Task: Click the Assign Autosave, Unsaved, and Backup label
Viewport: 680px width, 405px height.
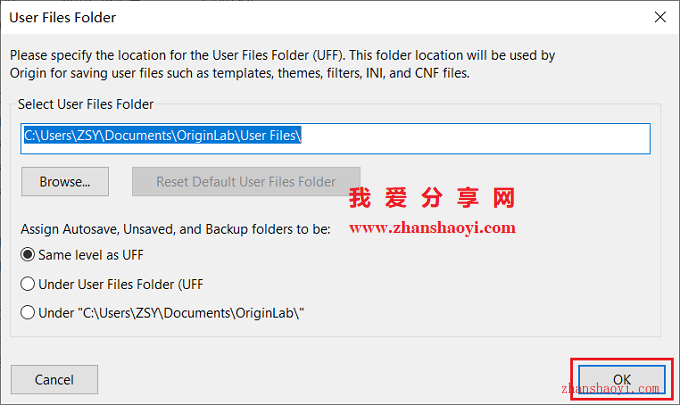Action: point(176,229)
